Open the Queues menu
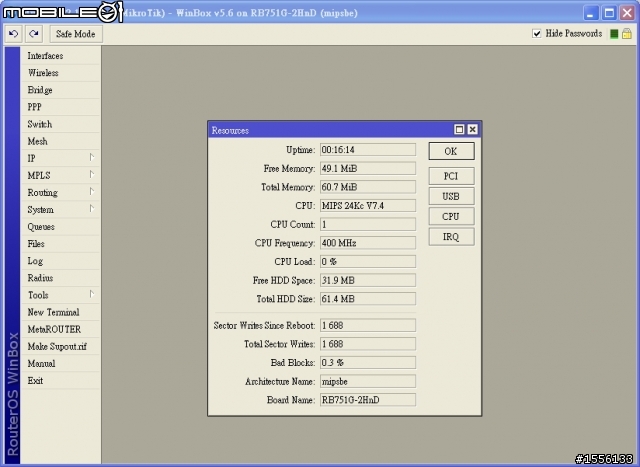The height and width of the screenshot is (467, 640). (60, 227)
